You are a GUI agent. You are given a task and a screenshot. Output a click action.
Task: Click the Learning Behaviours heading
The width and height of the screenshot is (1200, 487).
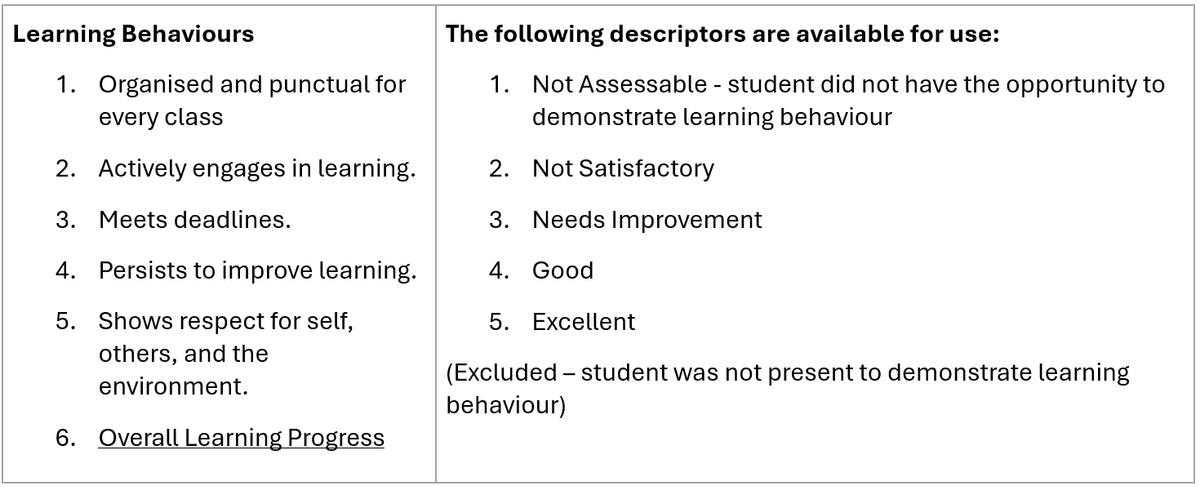click(133, 34)
